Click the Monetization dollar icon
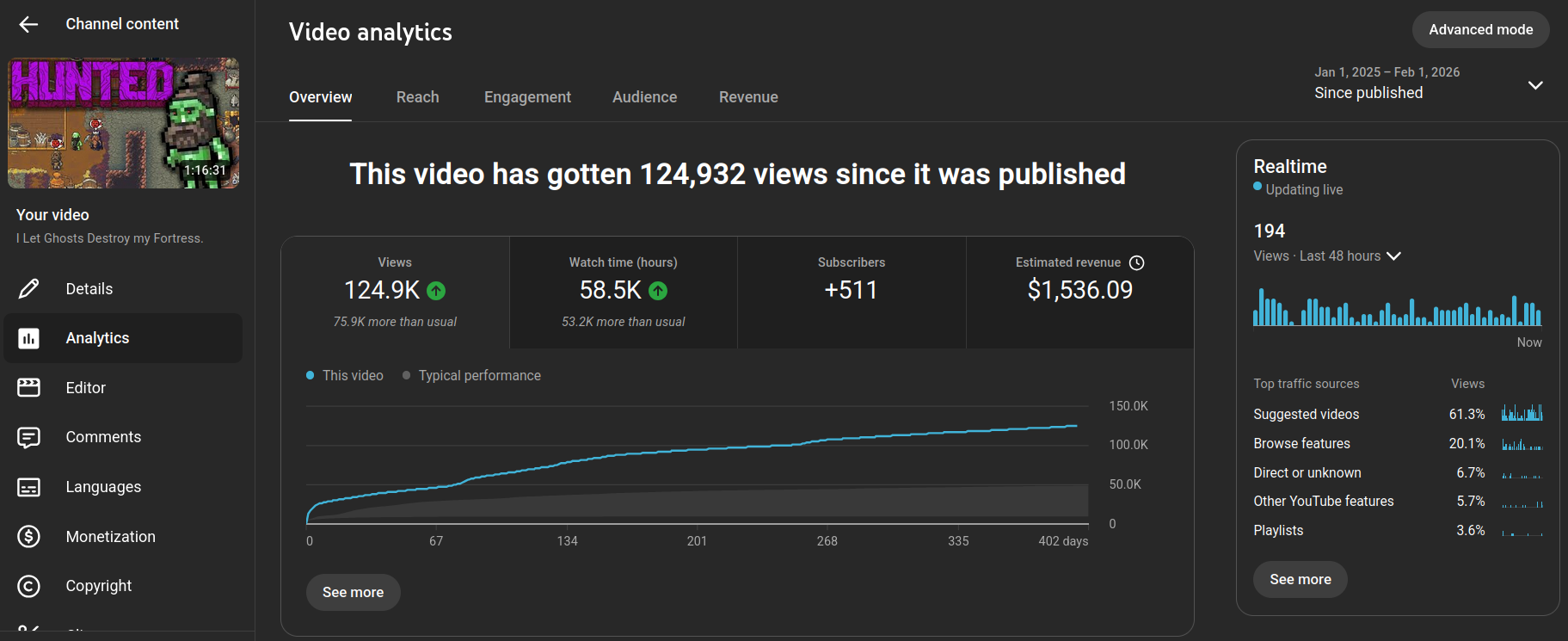The width and height of the screenshot is (1568, 641). click(x=28, y=537)
